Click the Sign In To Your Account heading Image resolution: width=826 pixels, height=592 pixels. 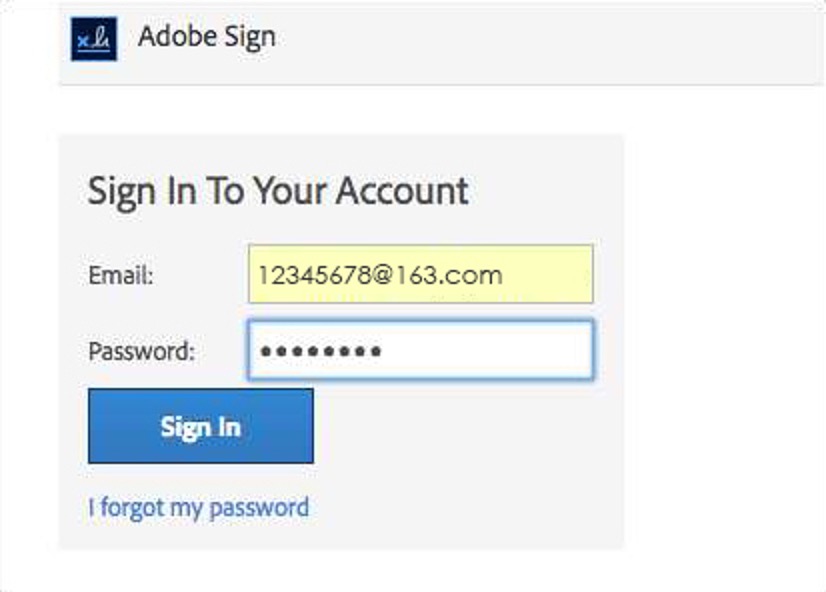(x=278, y=191)
